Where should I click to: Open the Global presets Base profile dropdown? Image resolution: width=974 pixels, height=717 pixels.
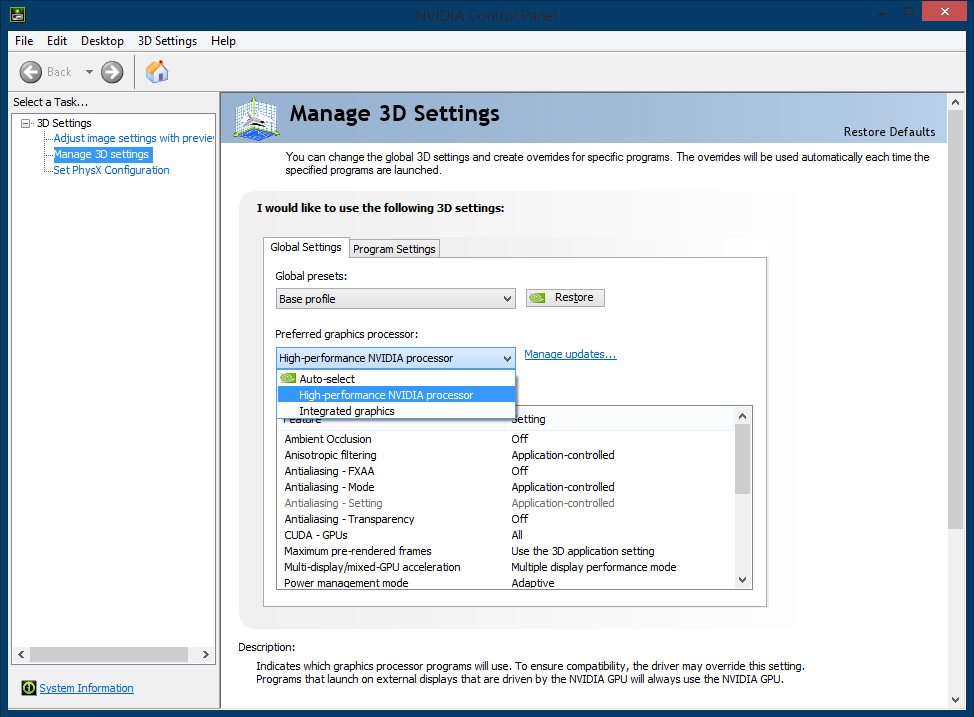(396, 299)
